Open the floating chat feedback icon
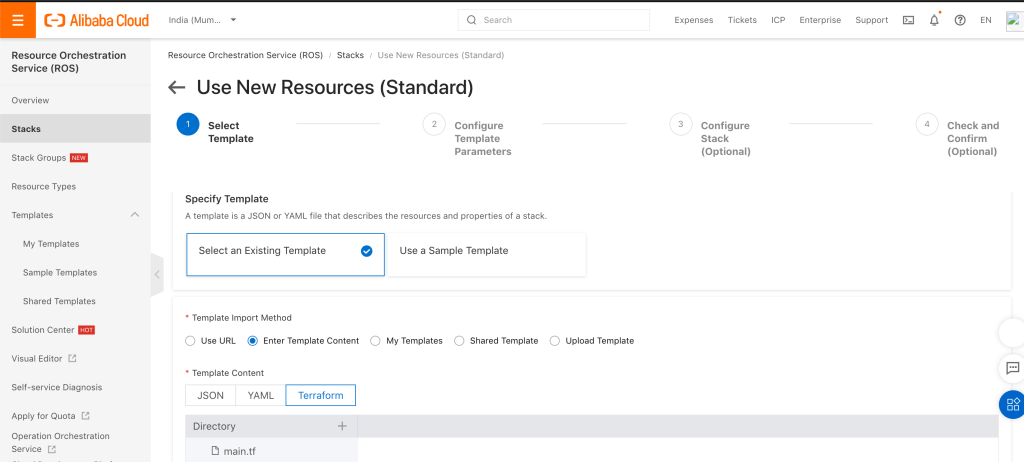The width and height of the screenshot is (1024, 462). (x=1012, y=368)
